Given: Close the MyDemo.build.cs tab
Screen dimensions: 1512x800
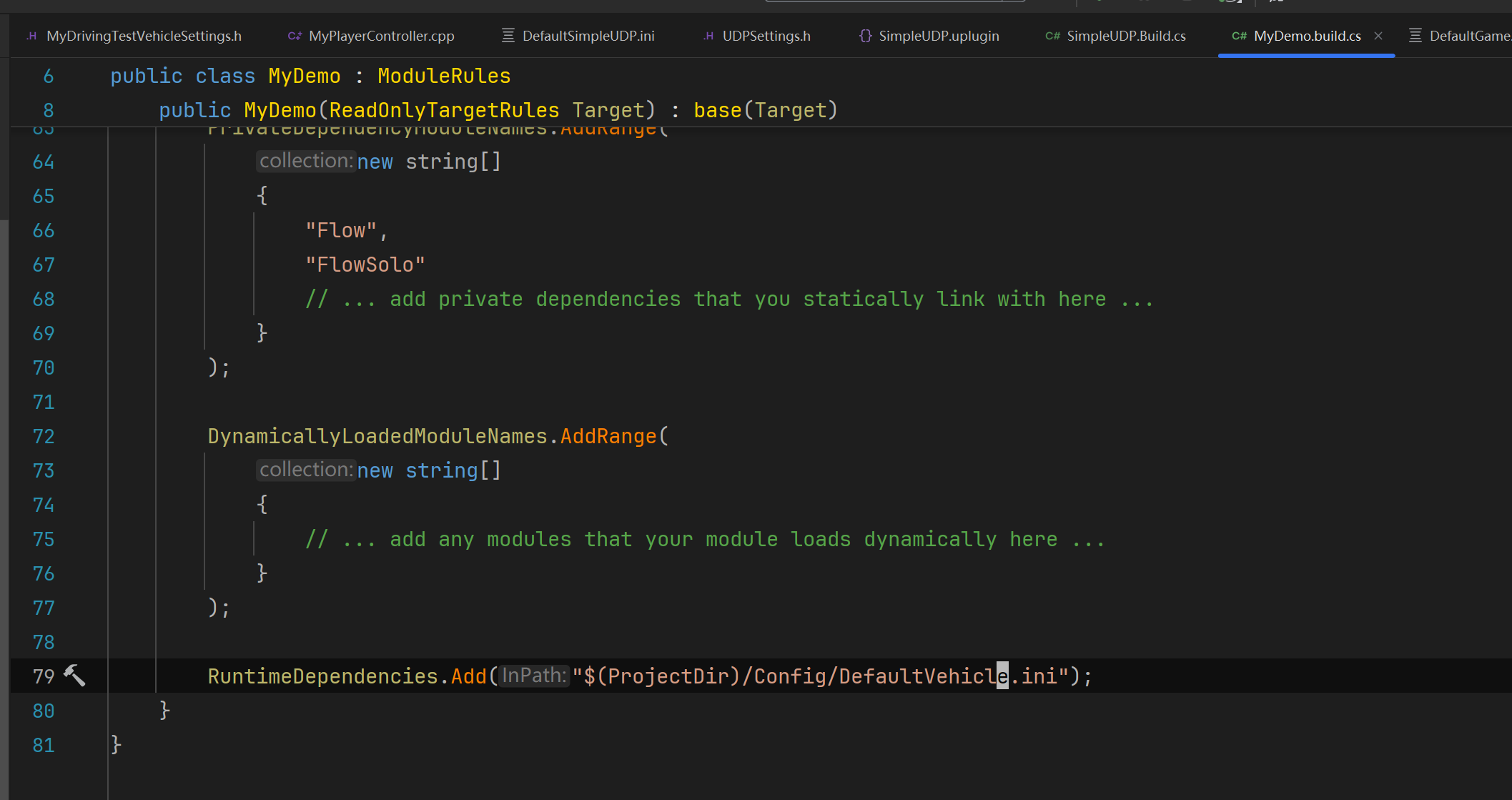Looking at the screenshot, I should click(x=1378, y=36).
